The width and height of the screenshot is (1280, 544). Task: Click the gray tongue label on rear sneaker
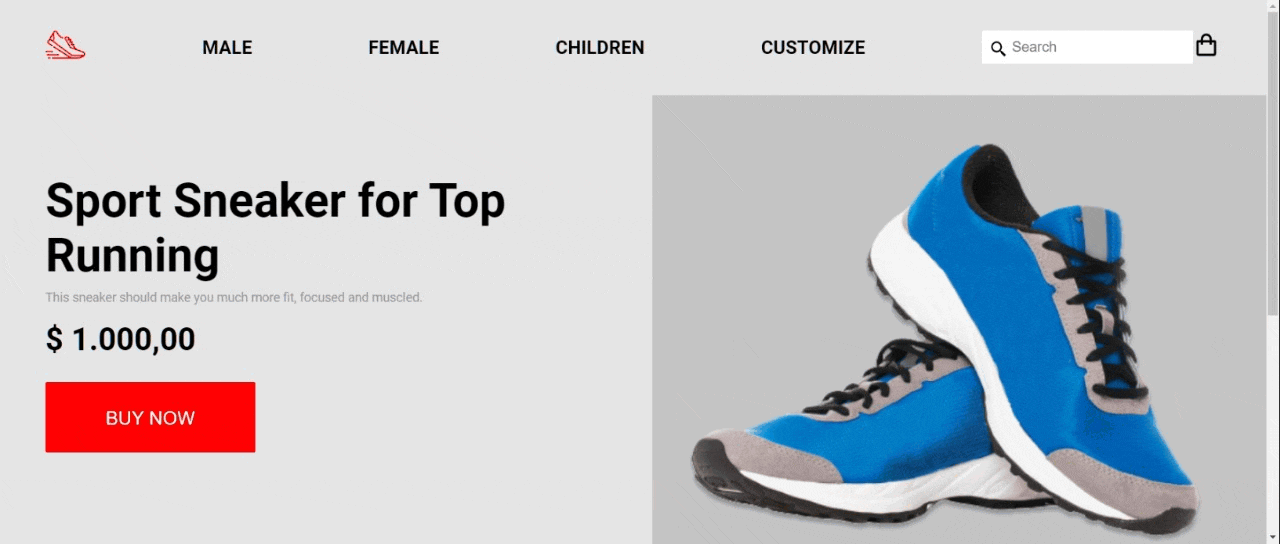pyautogui.click(x=1096, y=231)
